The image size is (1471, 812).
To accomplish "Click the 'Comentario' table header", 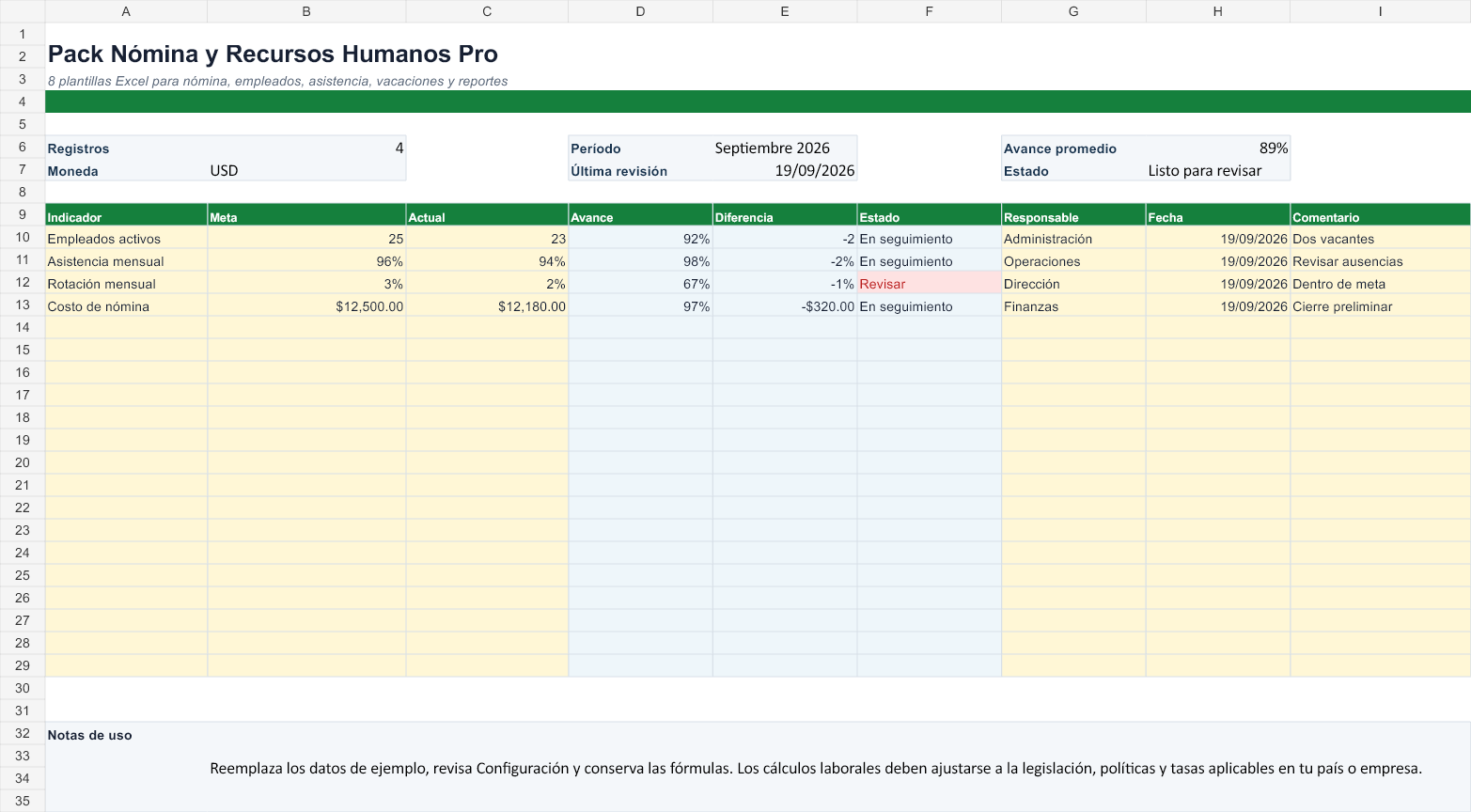I will pyautogui.click(x=1380, y=215).
